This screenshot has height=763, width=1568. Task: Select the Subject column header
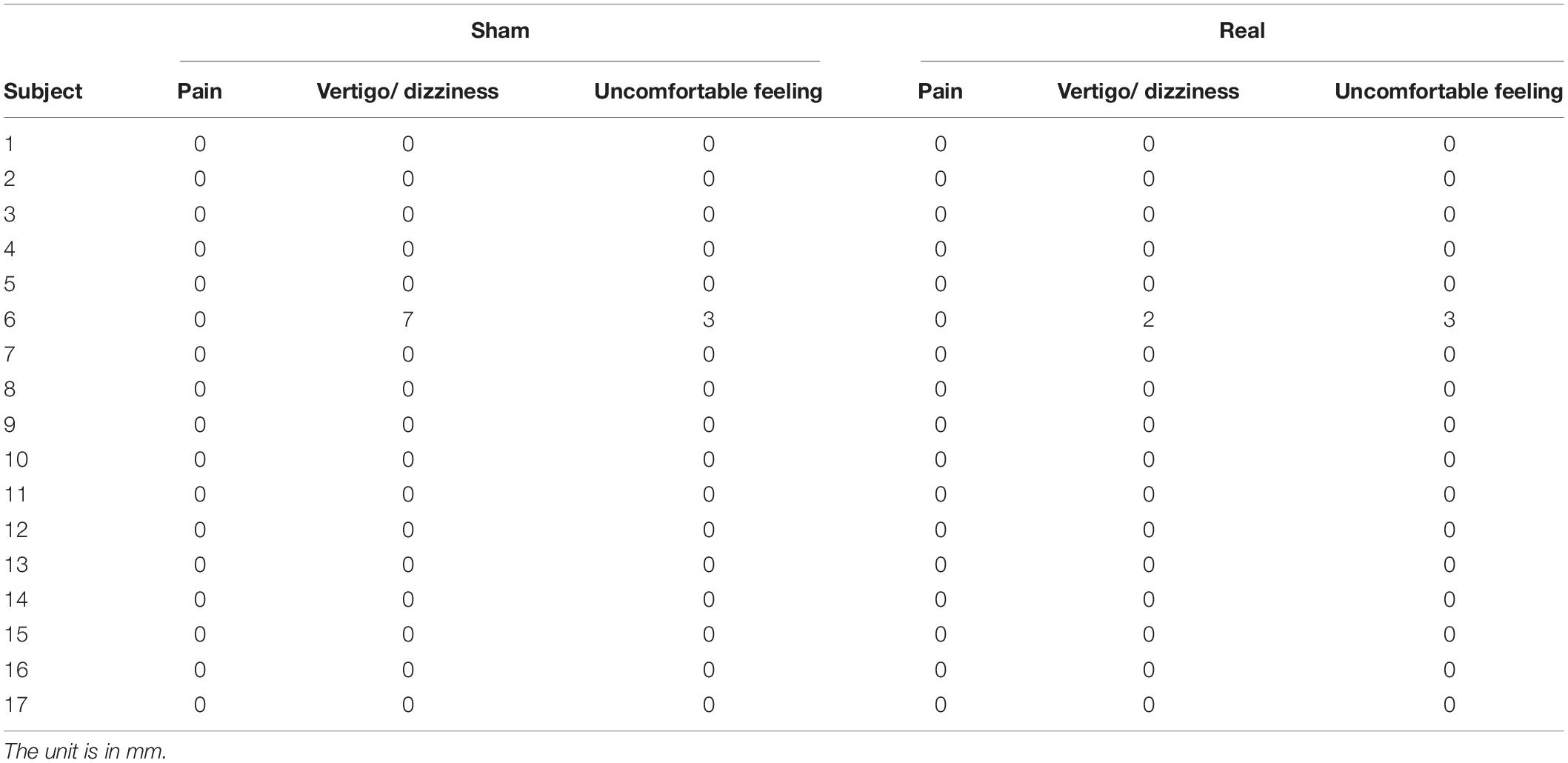(x=43, y=92)
